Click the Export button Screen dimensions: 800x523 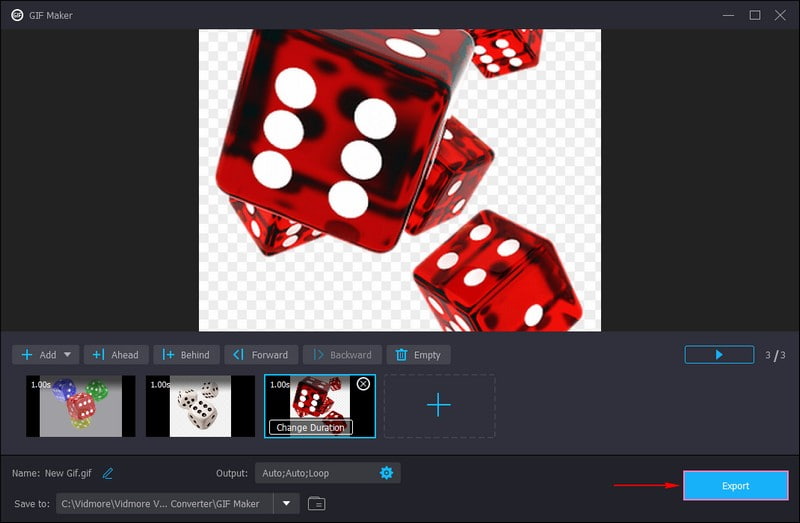point(735,486)
